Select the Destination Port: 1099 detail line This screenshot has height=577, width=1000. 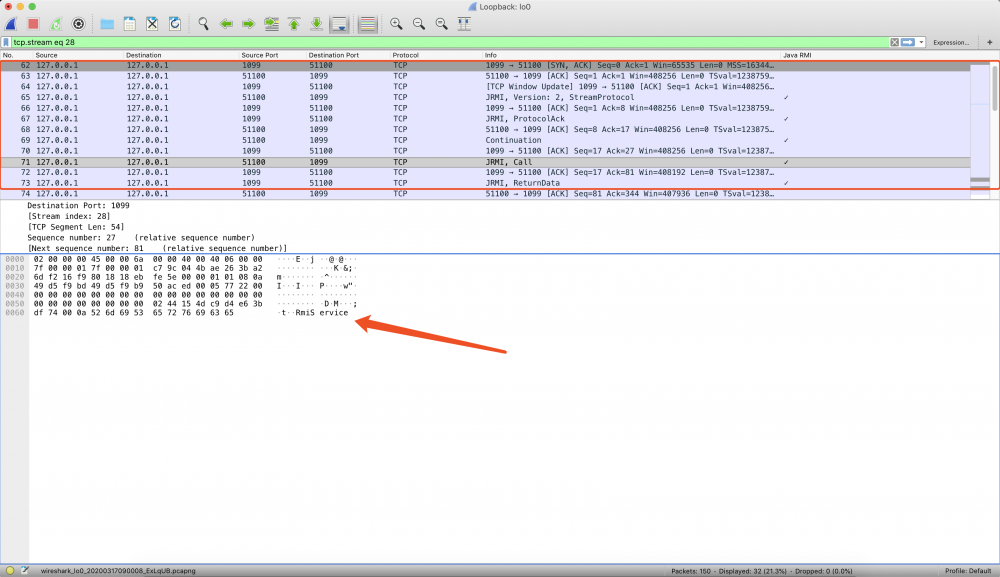click(x=78, y=205)
